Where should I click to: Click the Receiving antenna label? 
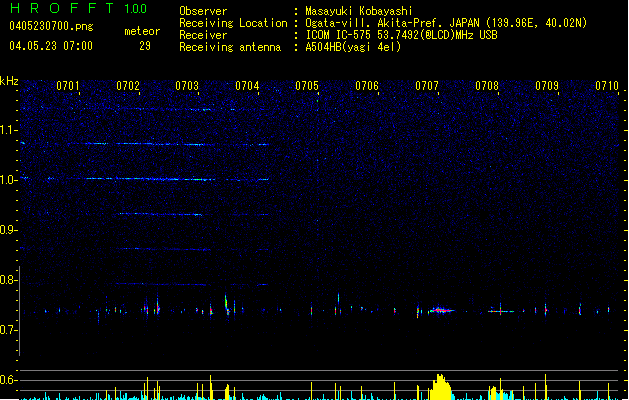[x=230, y=47]
